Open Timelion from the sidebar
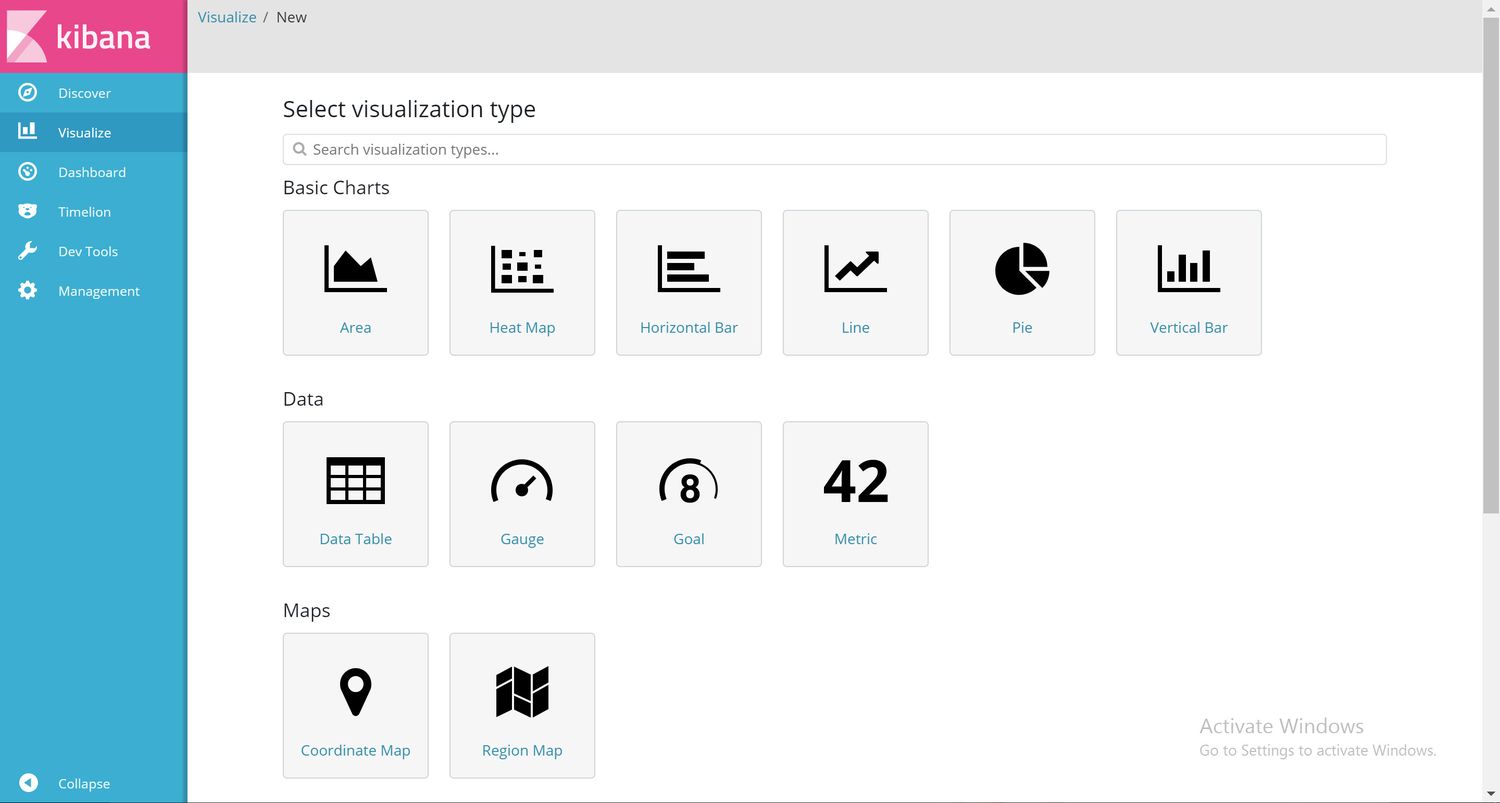The height and width of the screenshot is (803, 1500). click(x=84, y=212)
